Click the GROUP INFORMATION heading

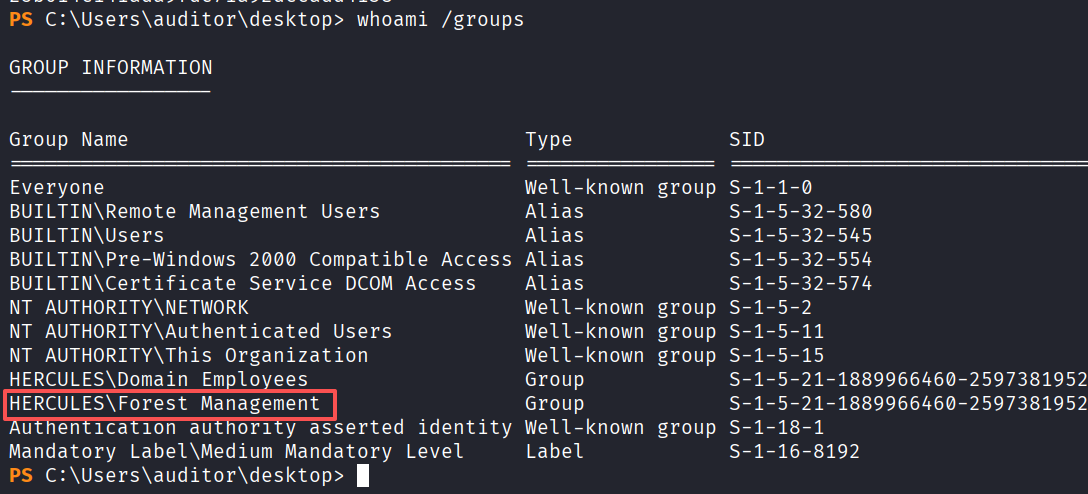pos(111,68)
